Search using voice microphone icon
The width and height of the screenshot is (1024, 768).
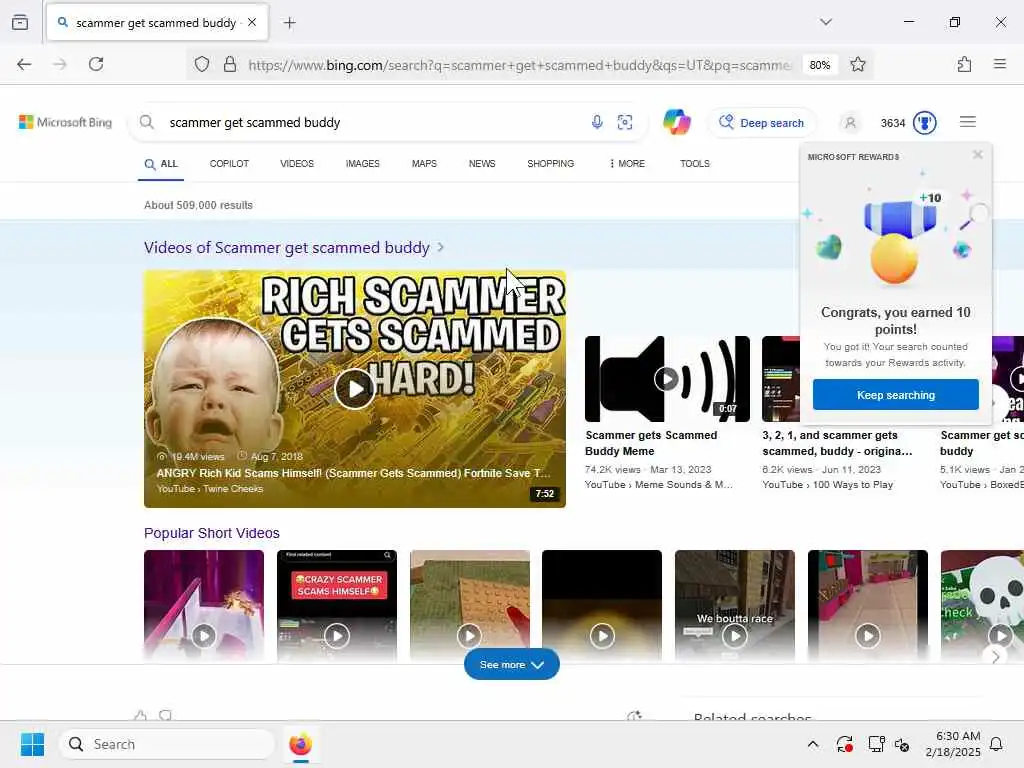(597, 122)
